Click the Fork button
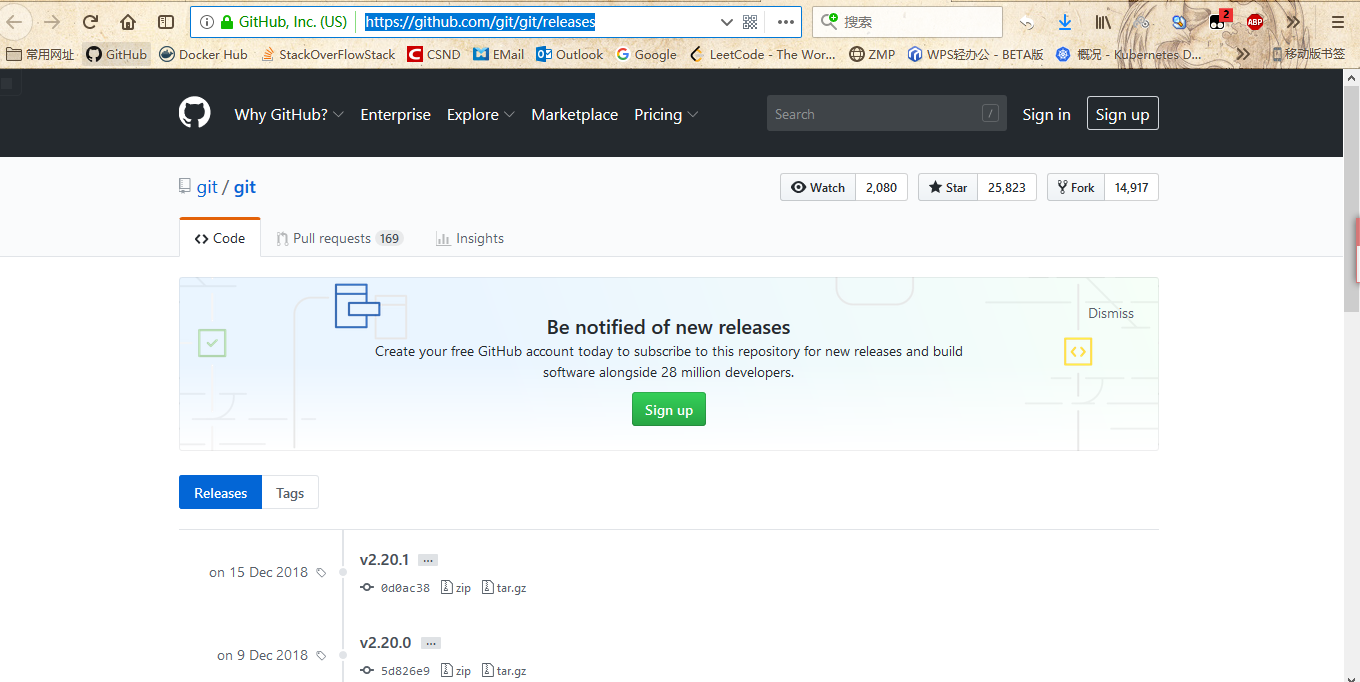Image resolution: width=1360 pixels, height=682 pixels. (1076, 187)
